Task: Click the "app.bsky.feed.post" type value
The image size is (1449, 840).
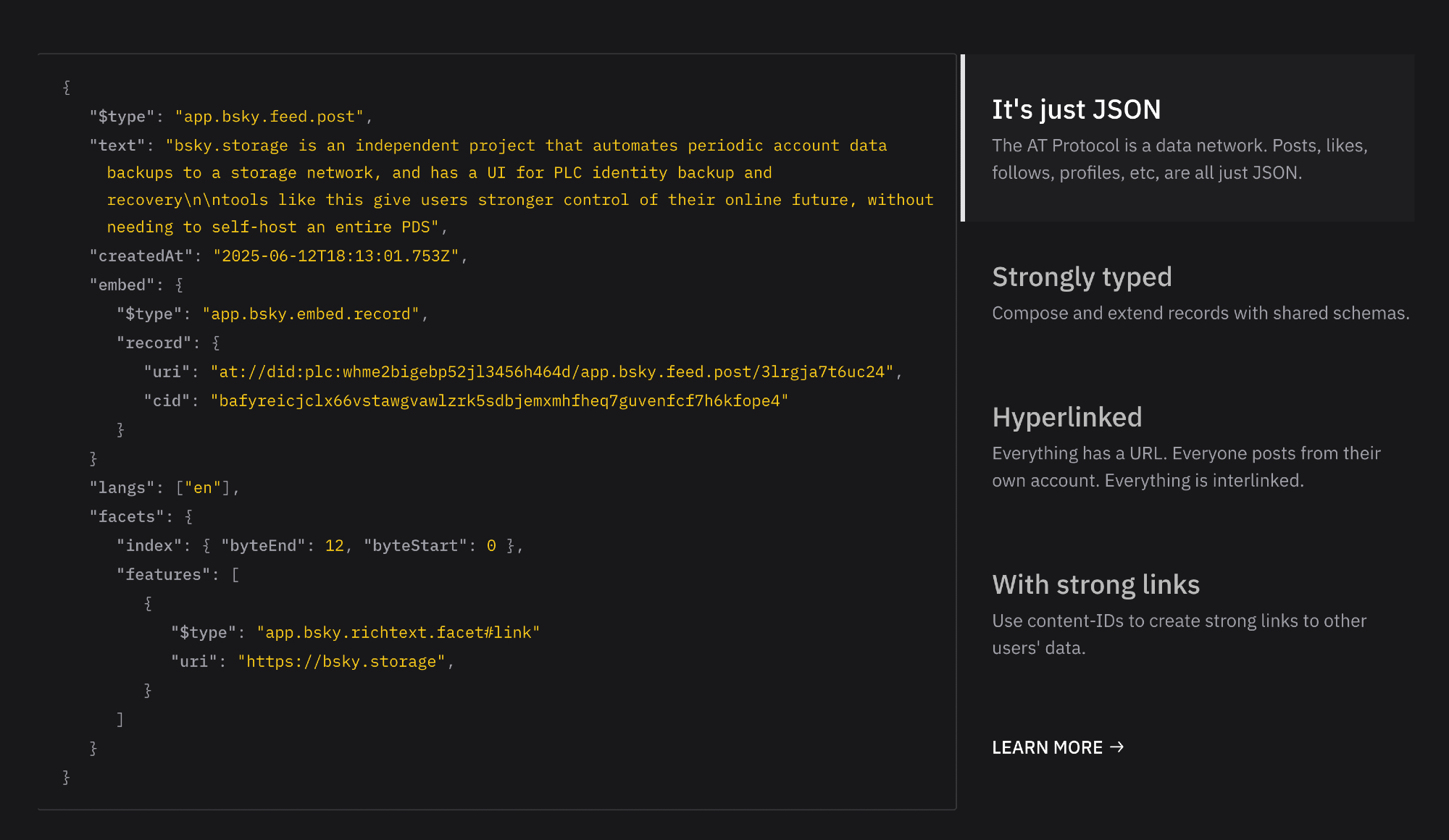Action: tap(269, 117)
